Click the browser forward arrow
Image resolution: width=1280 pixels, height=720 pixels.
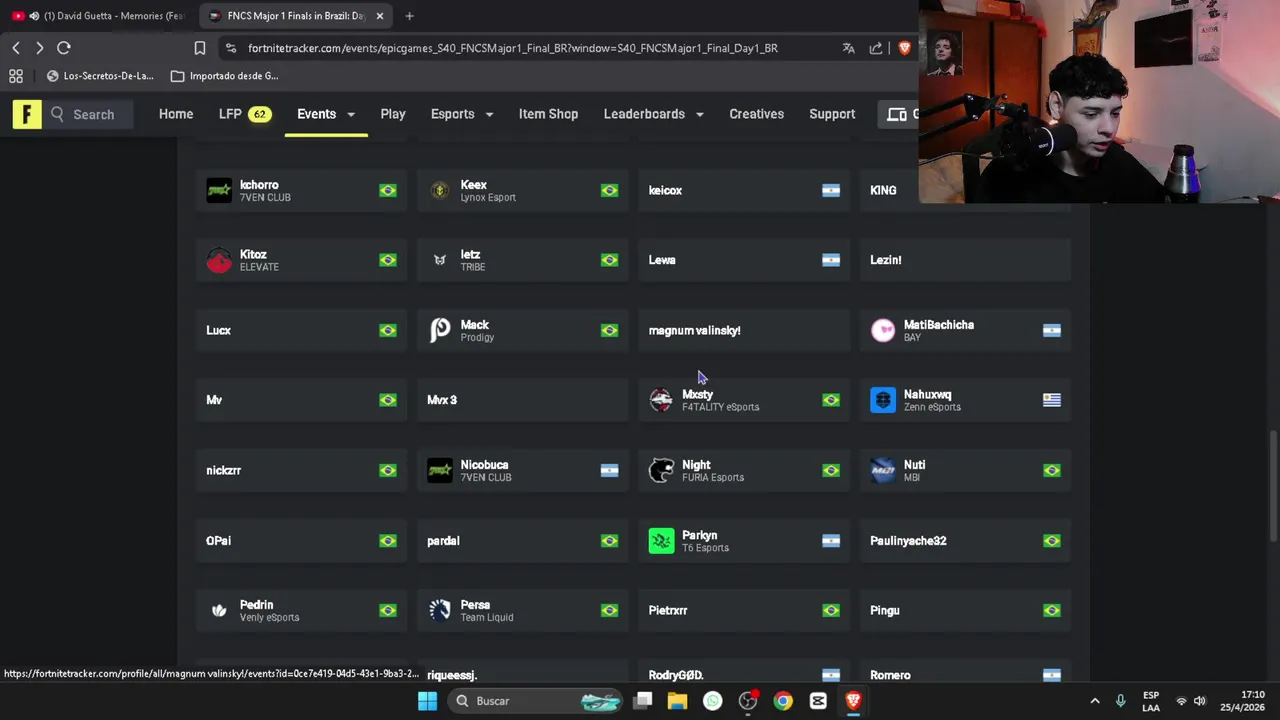point(39,48)
